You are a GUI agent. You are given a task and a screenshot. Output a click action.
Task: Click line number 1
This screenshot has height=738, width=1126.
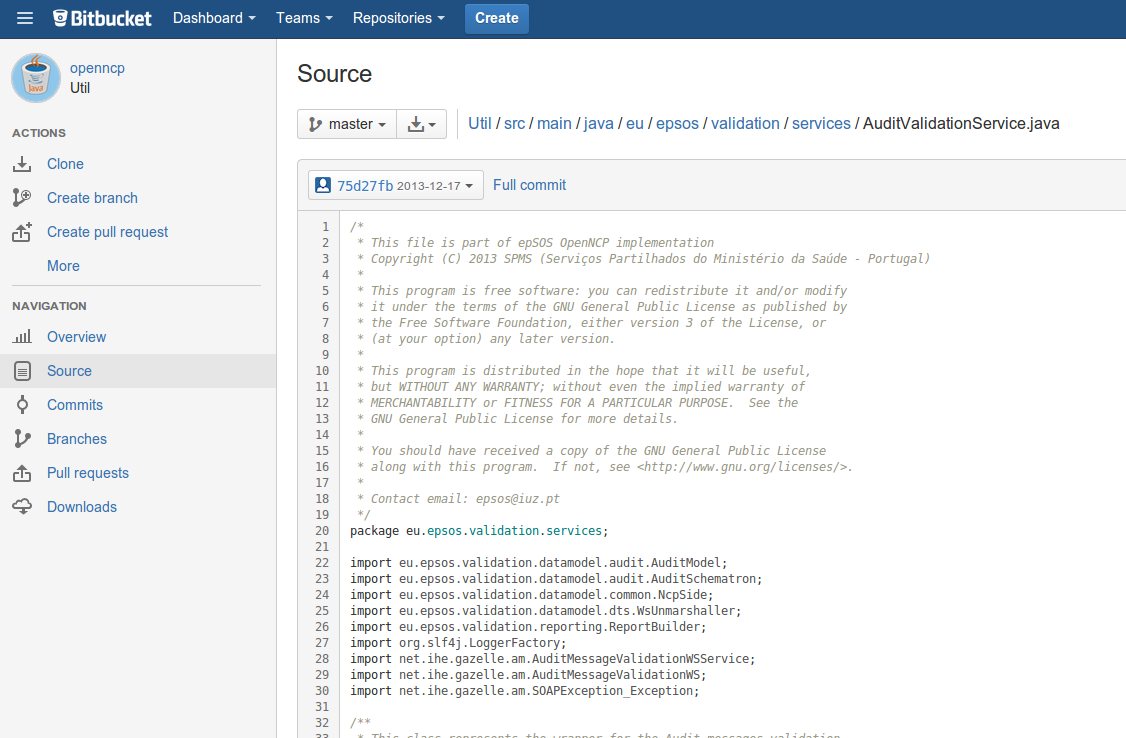click(325, 227)
